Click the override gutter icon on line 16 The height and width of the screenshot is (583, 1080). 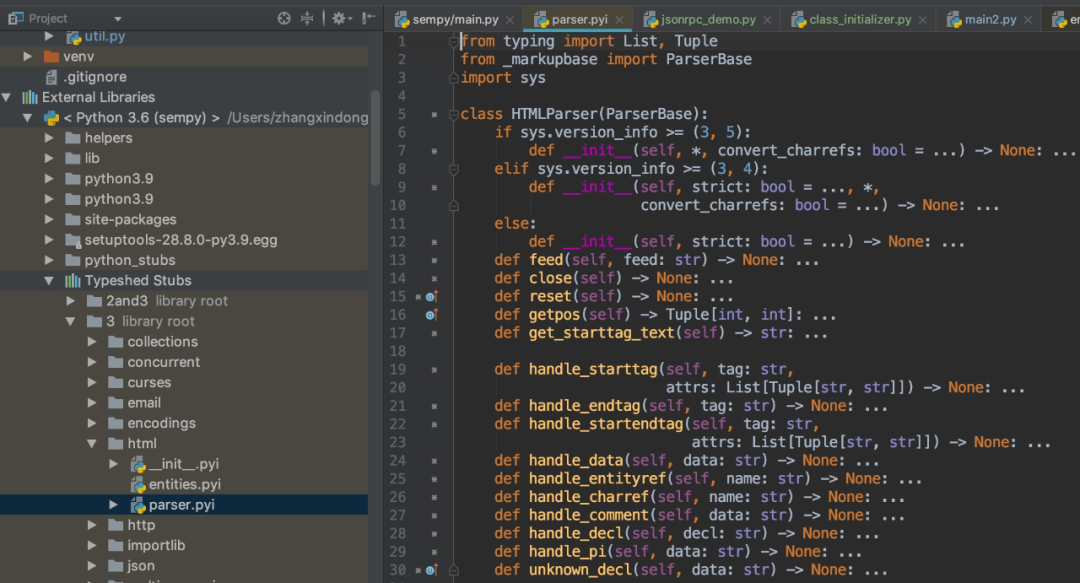(x=431, y=315)
